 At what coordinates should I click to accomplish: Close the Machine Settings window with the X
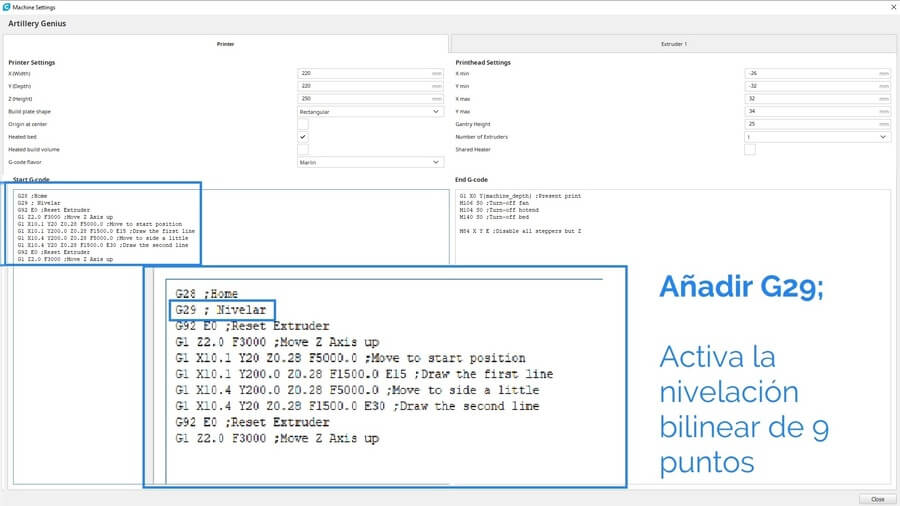(892, 7)
